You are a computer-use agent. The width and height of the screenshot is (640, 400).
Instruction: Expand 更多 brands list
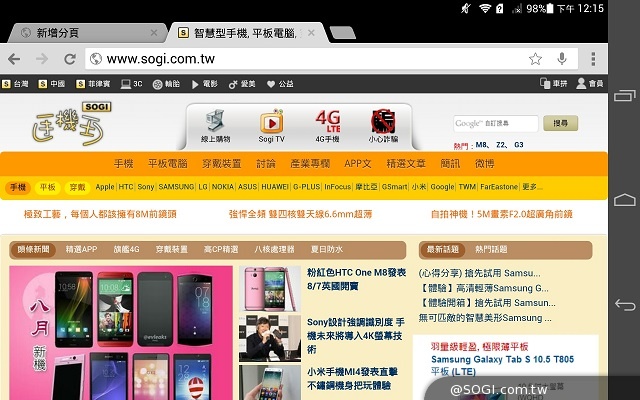click(532, 187)
